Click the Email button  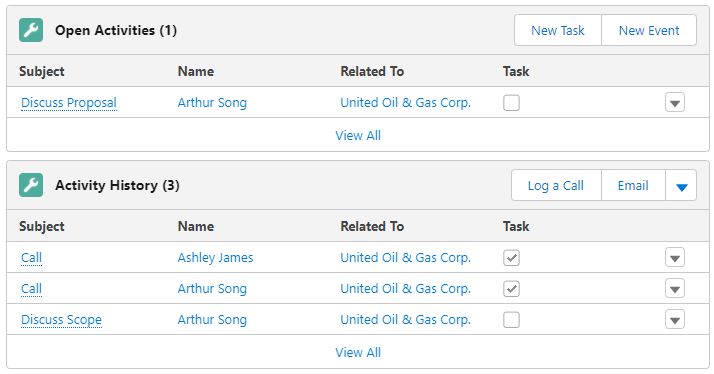633,185
